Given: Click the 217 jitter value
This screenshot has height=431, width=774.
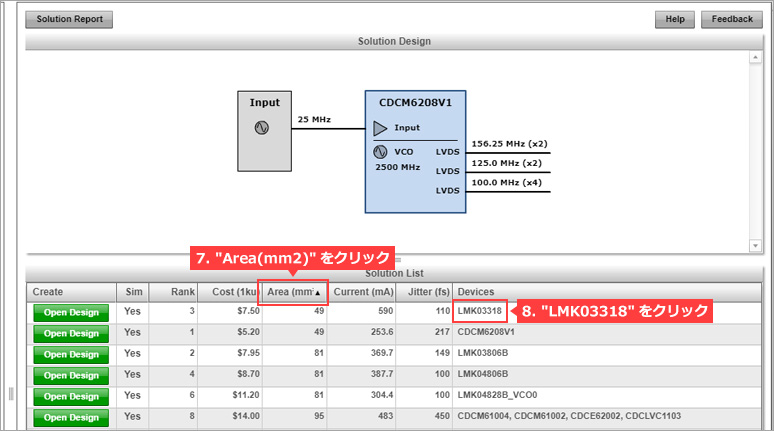Looking at the screenshot, I should 442,332.
